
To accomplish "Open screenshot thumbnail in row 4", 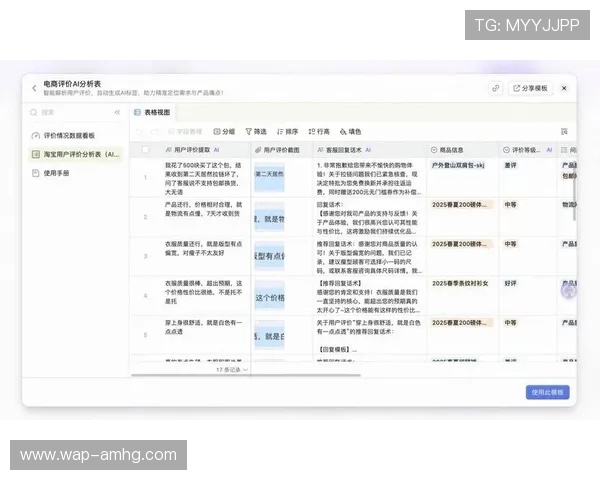I will click(269, 296).
